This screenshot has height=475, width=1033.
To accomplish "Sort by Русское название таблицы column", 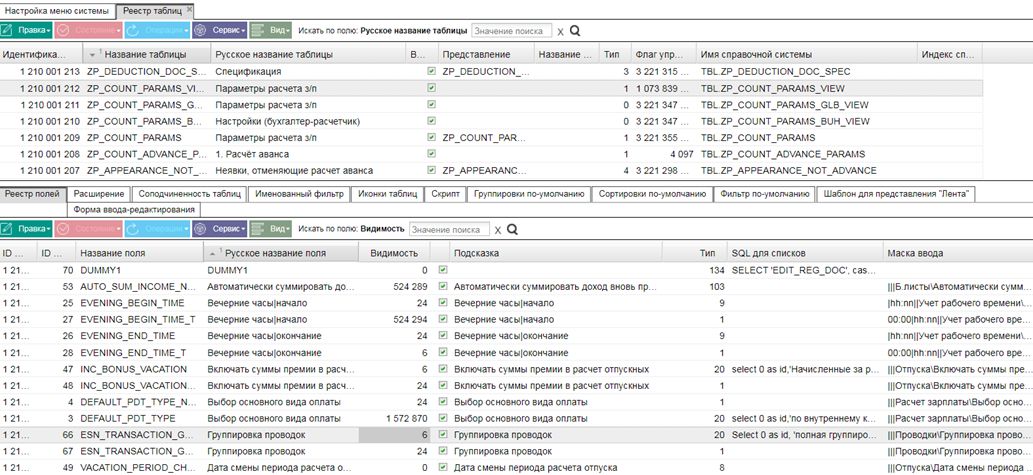I will pyautogui.click(x=310, y=54).
